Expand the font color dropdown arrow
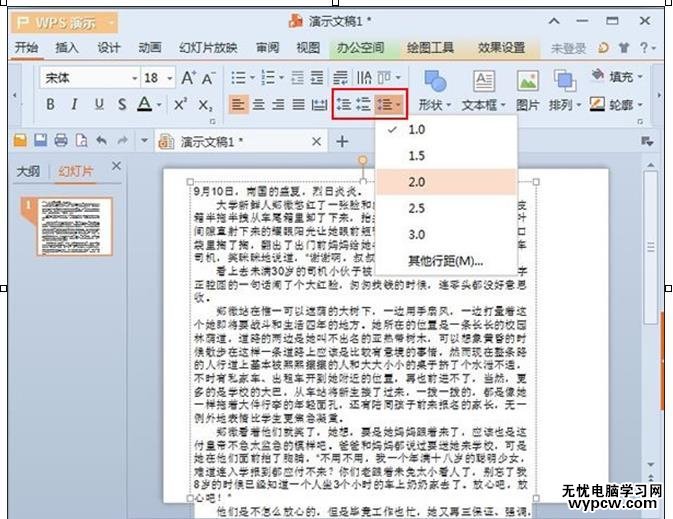The image size is (673, 519). point(159,105)
